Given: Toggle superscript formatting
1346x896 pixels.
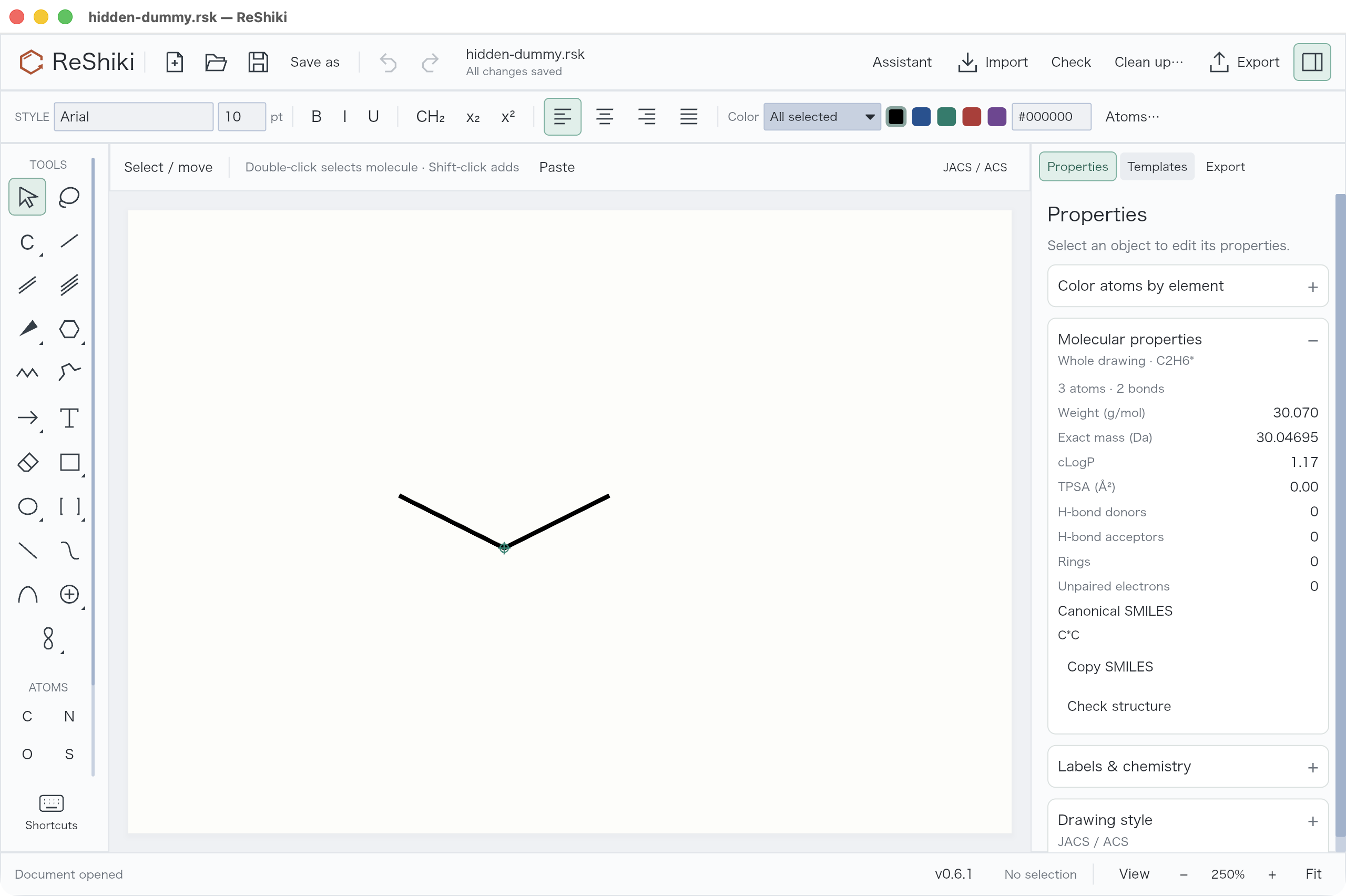Looking at the screenshot, I should (x=508, y=117).
